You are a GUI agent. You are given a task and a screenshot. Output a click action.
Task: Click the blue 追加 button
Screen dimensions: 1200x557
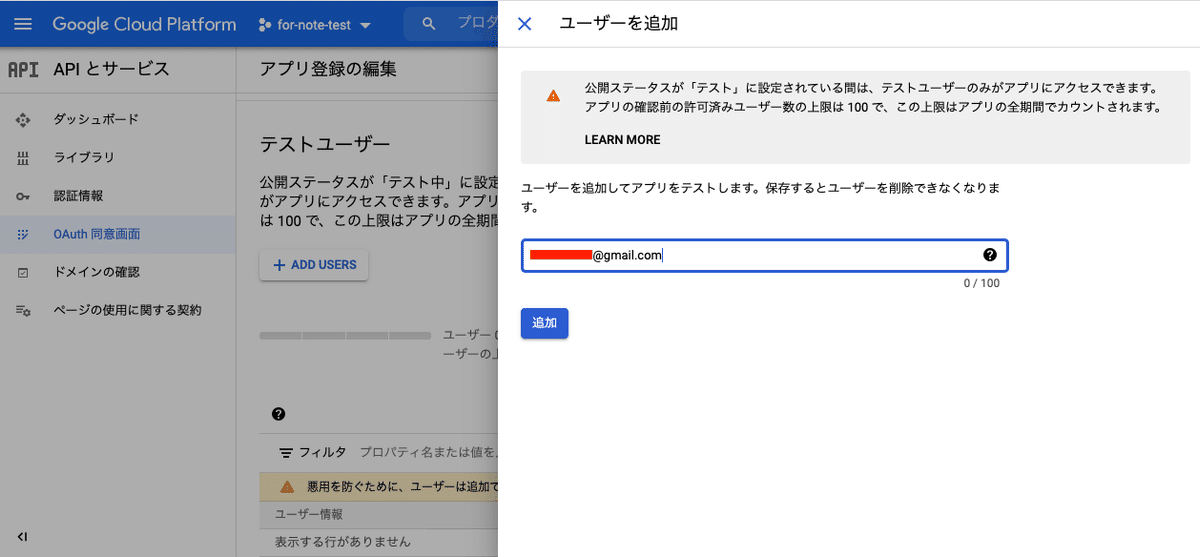(545, 323)
